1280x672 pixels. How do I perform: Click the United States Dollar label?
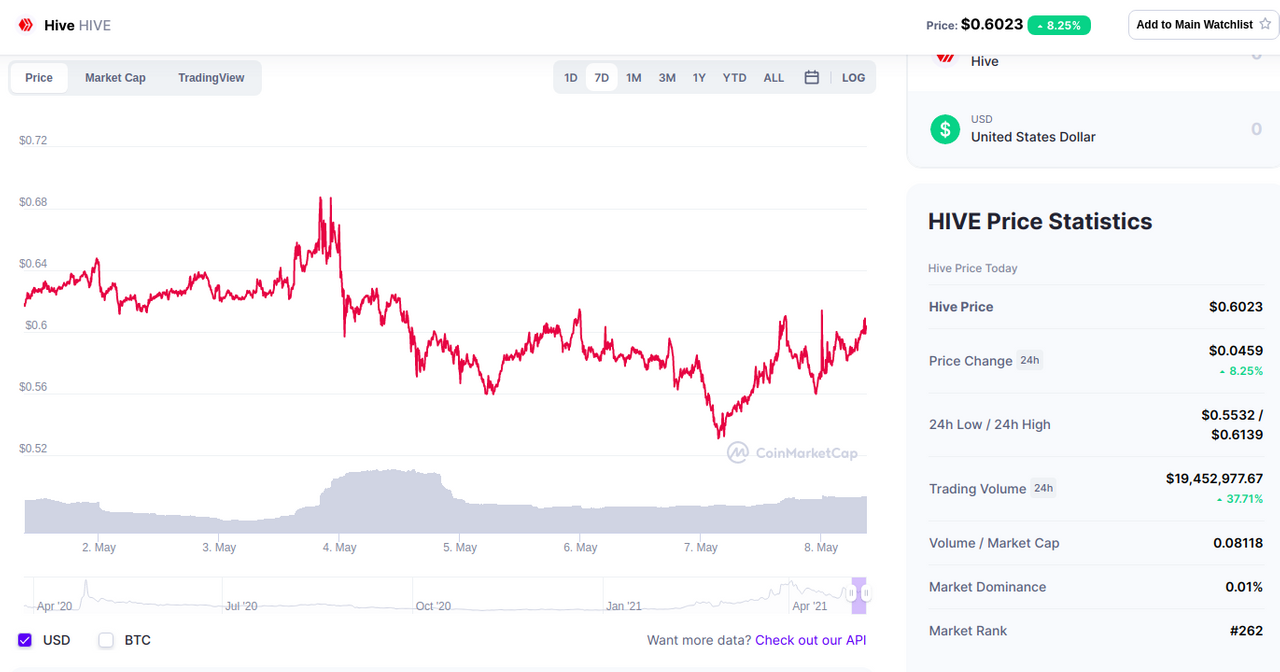(1033, 137)
